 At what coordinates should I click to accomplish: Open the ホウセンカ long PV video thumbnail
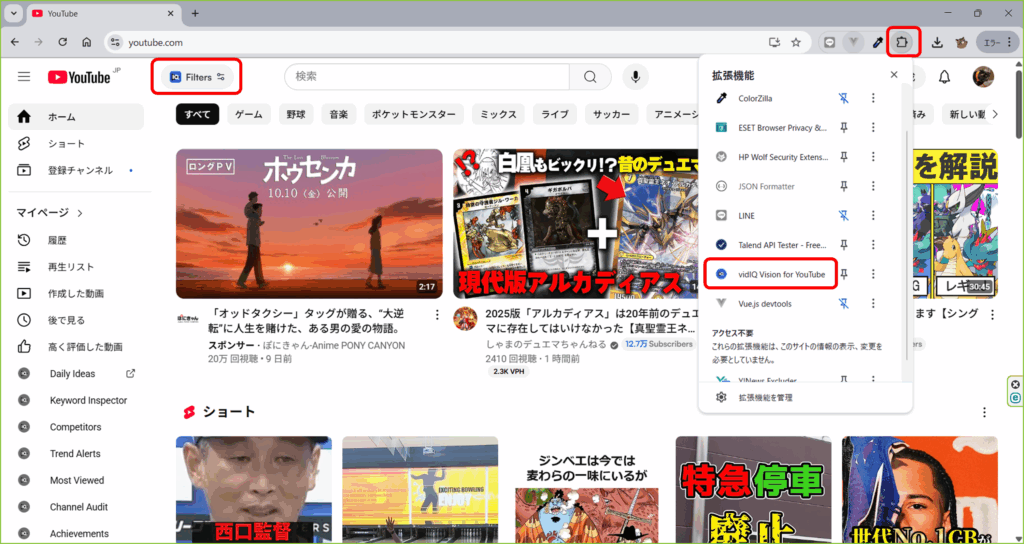pos(309,223)
